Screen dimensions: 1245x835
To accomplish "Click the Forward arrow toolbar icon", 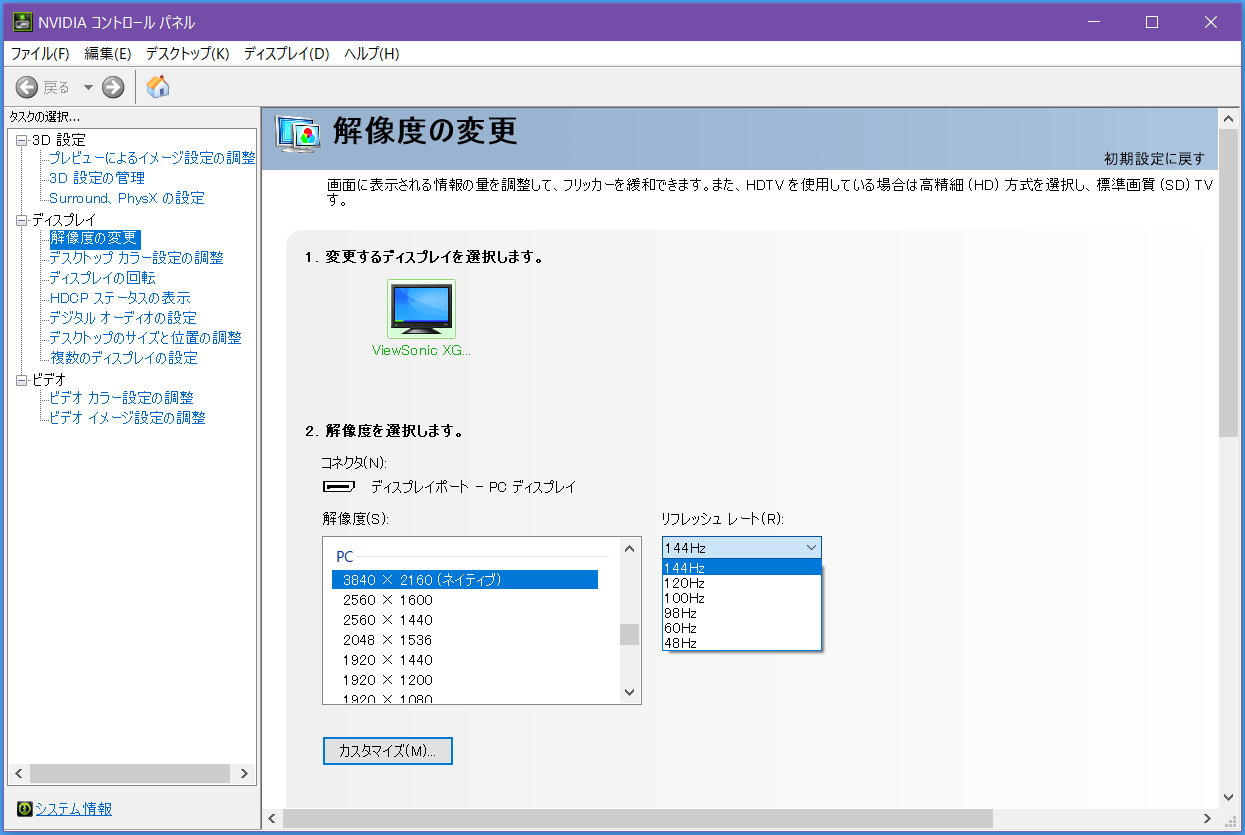I will click(x=113, y=87).
